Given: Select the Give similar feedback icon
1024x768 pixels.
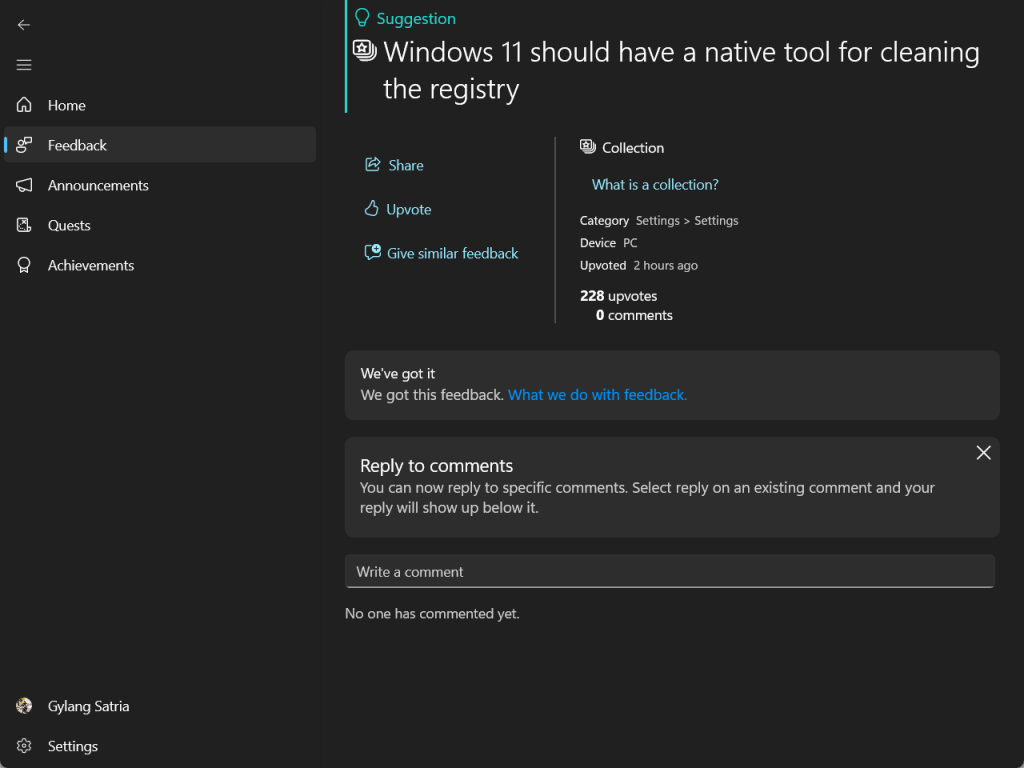Looking at the screenshot, I should tap(374, 253).
